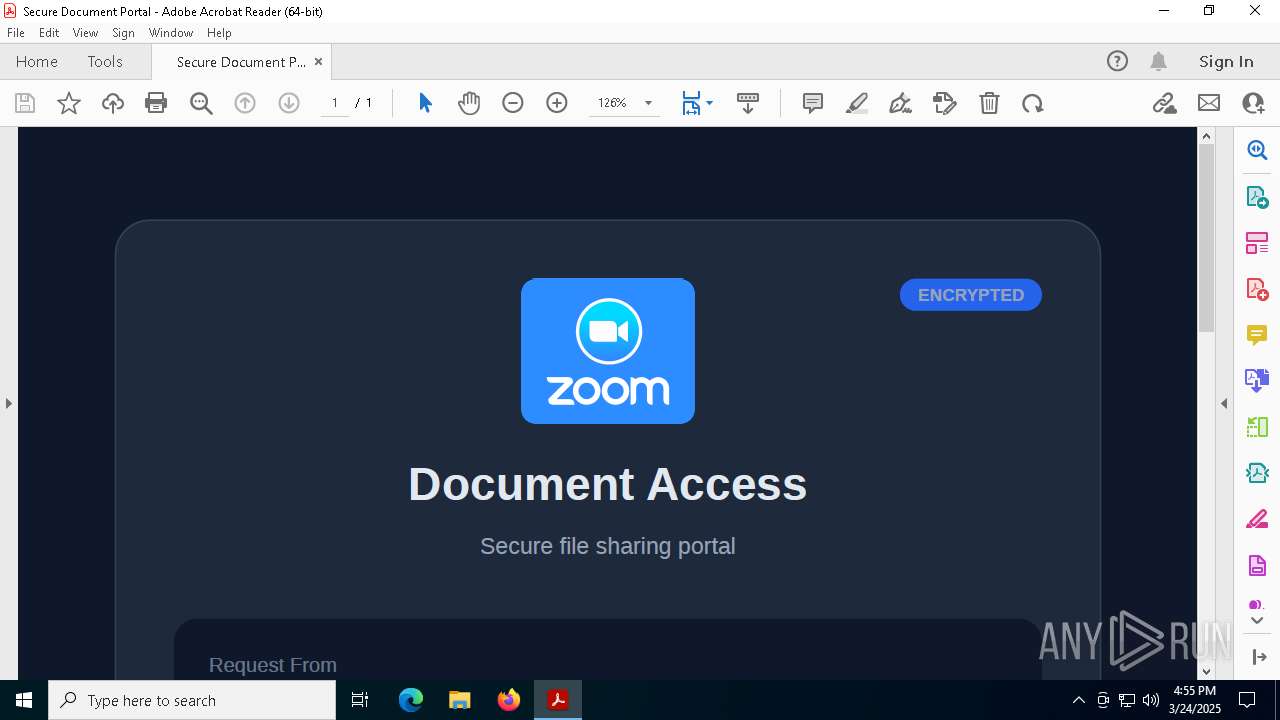Open the Help menu
This screenshot has width=1280, height=720.
click(219, 33)
